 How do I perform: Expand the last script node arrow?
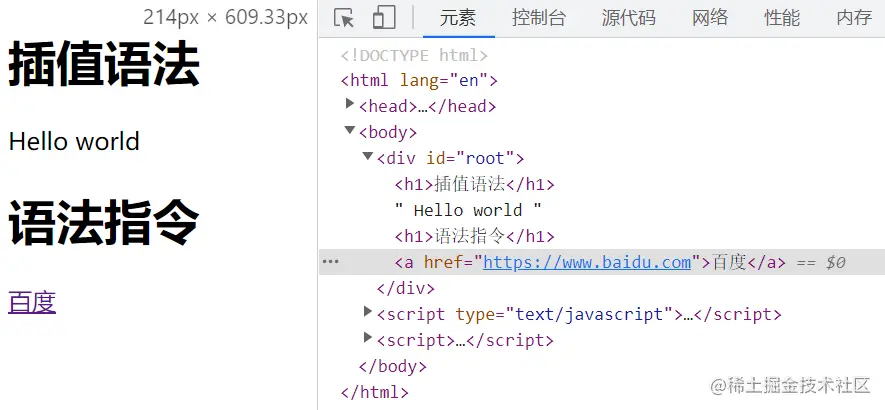368,338
